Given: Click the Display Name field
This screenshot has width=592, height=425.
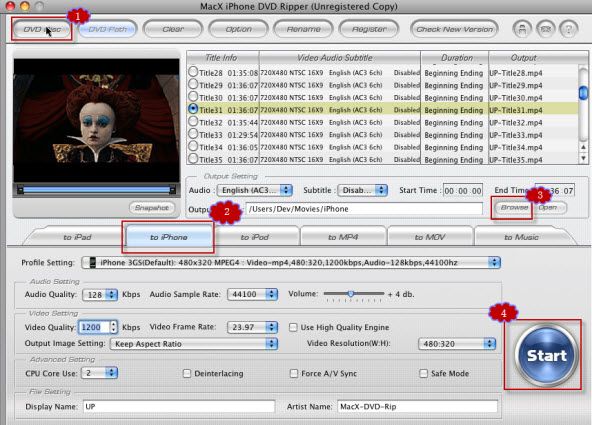Looking at the screenshot, I should (x=179, y=407).
